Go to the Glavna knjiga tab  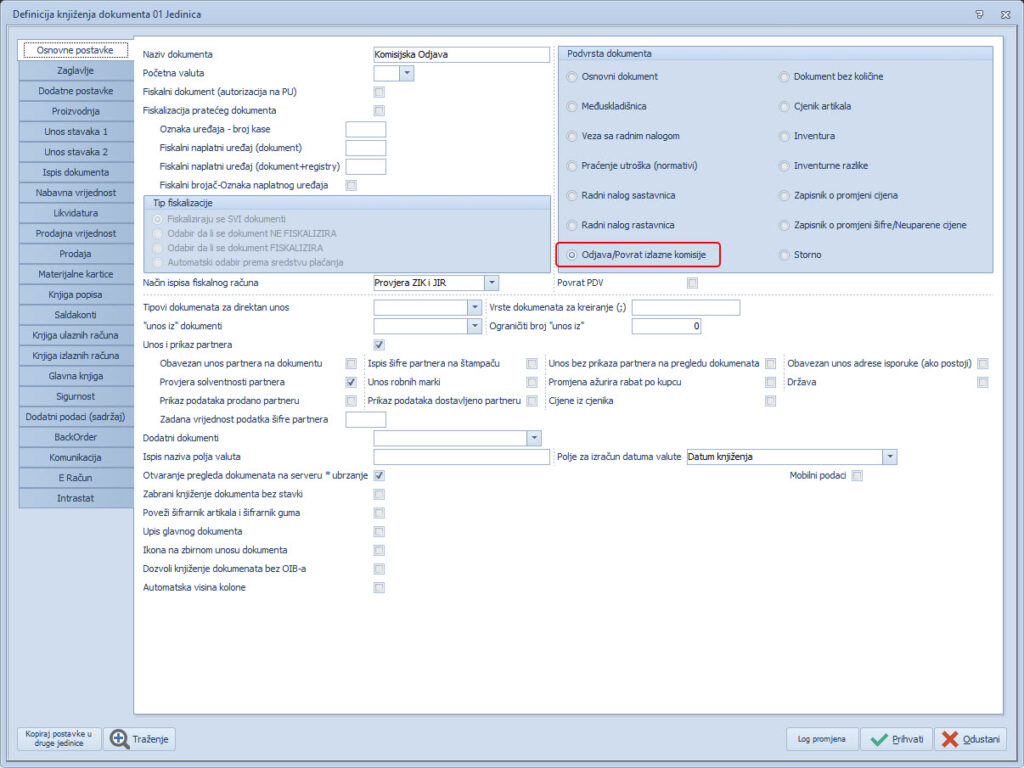click(76, 376)
